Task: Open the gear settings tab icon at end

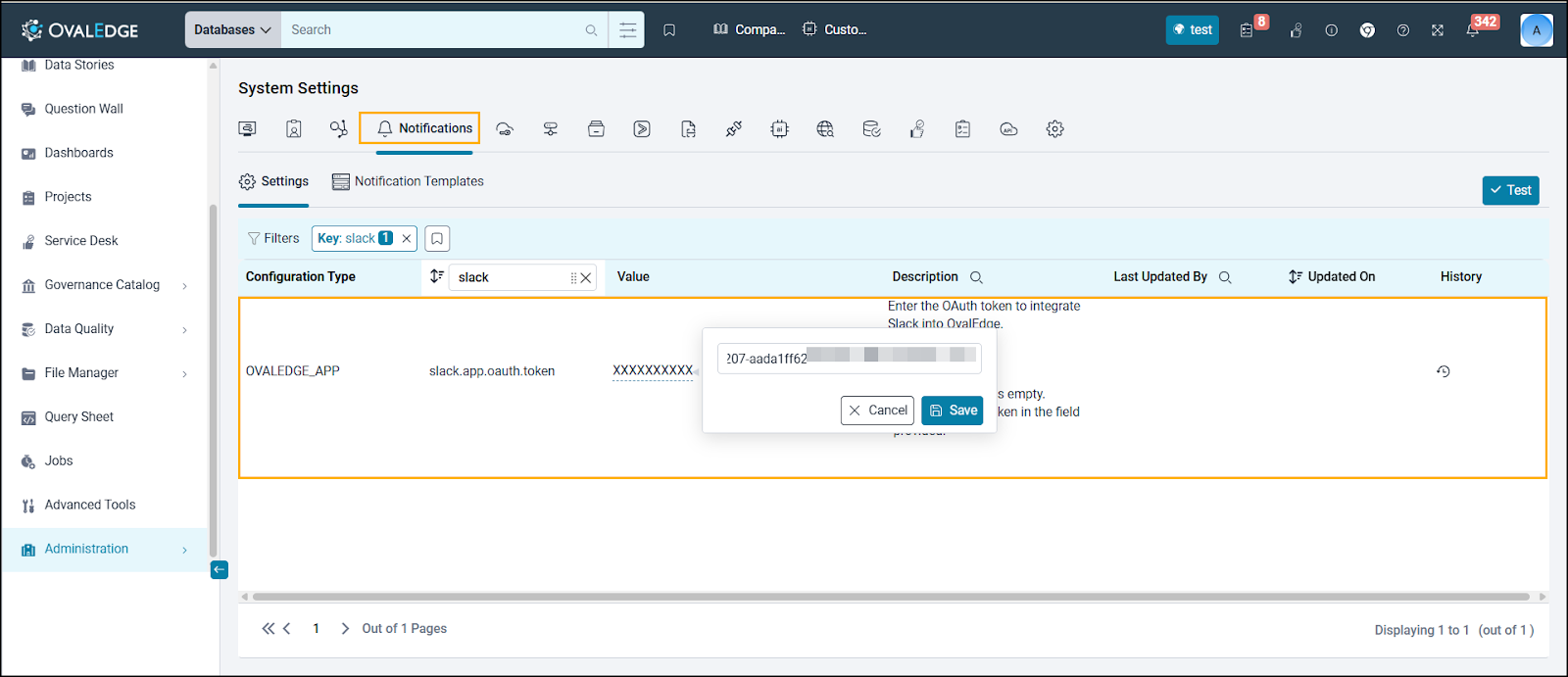Action: [x=1054, y=129]
